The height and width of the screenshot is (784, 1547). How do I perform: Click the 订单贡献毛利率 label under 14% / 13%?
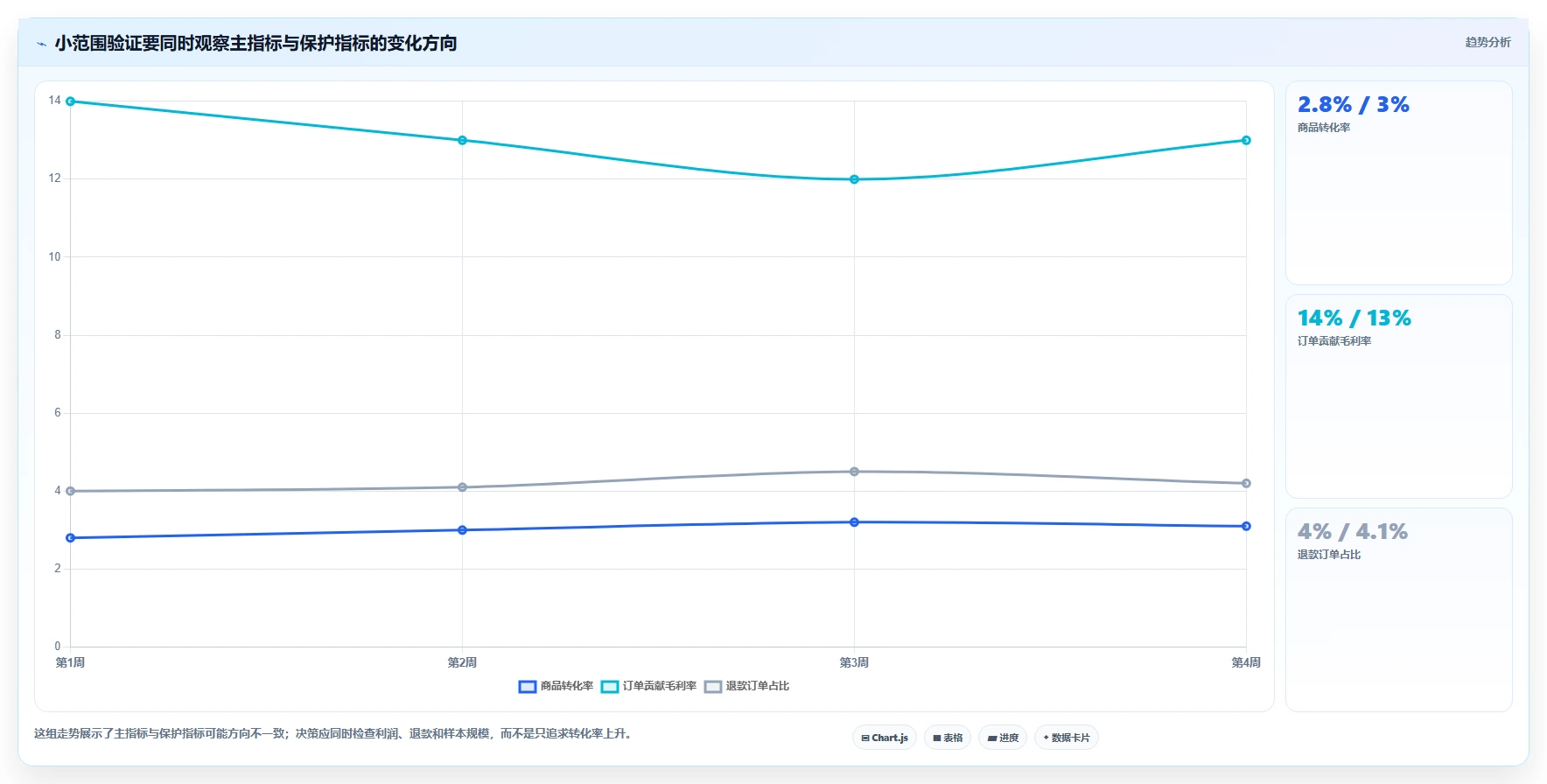click(1333, 341)
